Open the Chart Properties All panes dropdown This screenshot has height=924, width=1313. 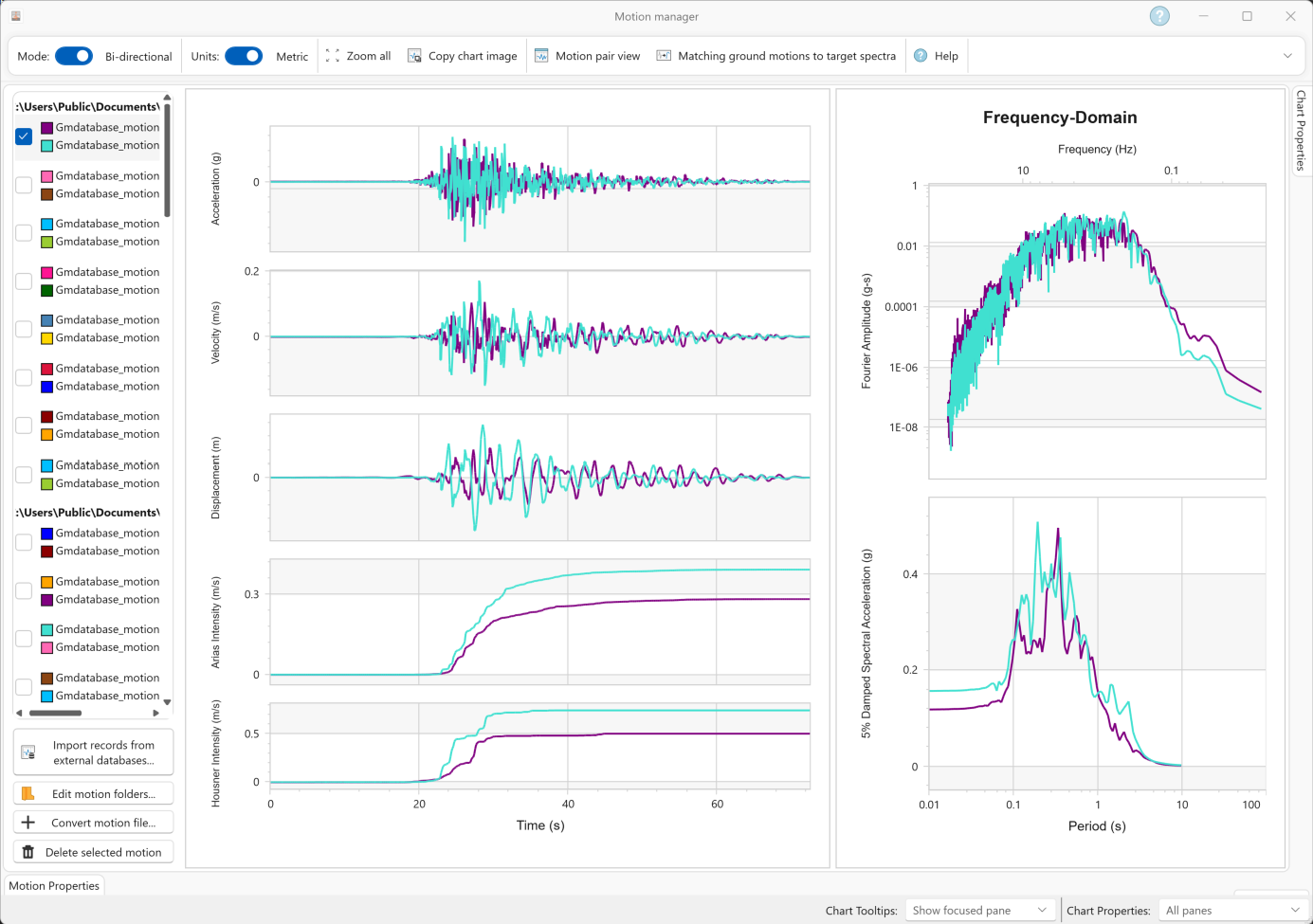(1232, 910)
